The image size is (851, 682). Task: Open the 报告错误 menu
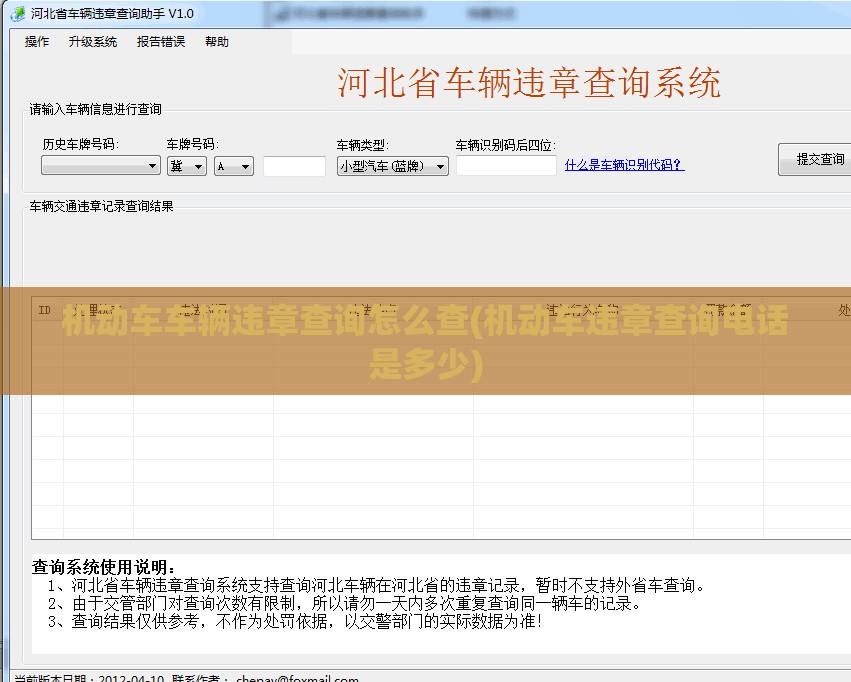[161, 42]
